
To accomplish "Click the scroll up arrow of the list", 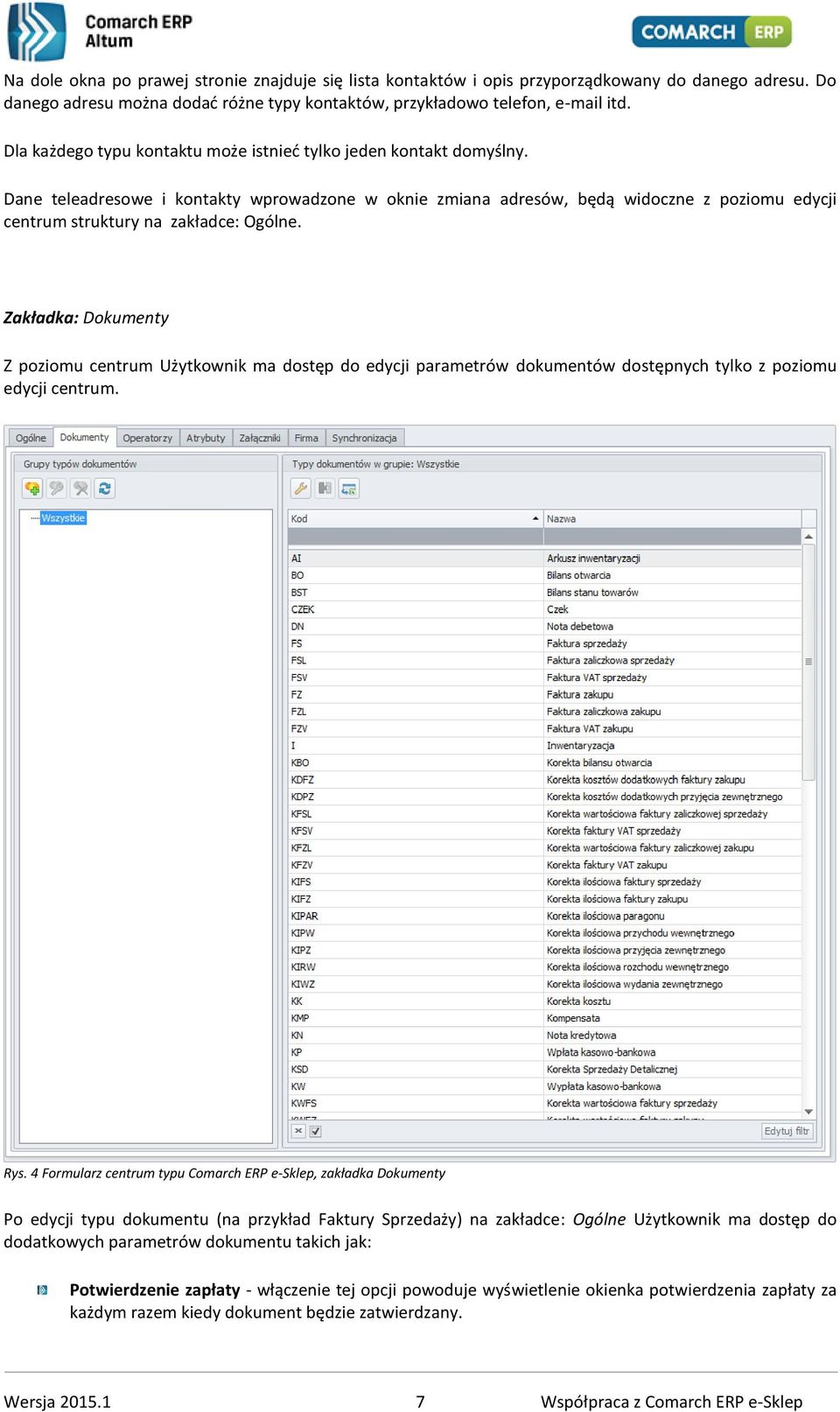I will (x=808, y=536).
